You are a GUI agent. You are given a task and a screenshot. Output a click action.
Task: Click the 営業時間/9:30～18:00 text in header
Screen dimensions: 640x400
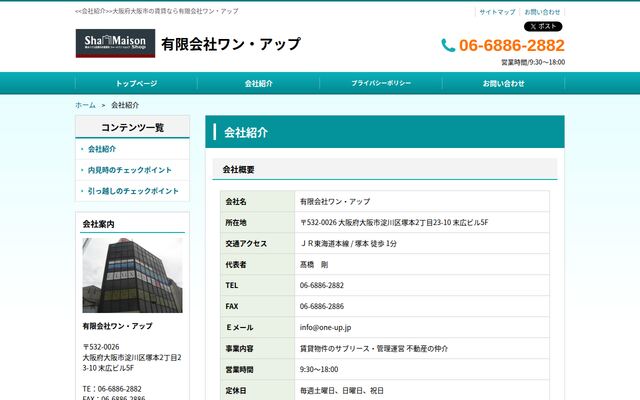(533, 62)
